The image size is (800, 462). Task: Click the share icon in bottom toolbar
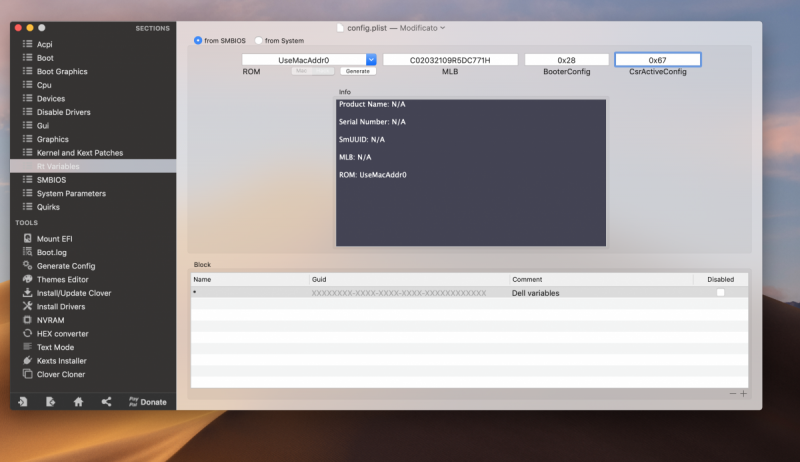[106, 402]
